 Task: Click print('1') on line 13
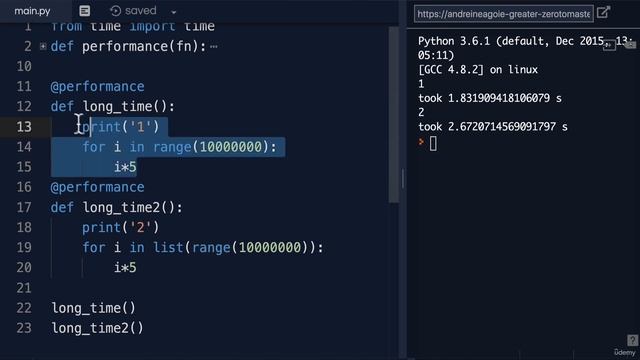click(x=120, y=127)
